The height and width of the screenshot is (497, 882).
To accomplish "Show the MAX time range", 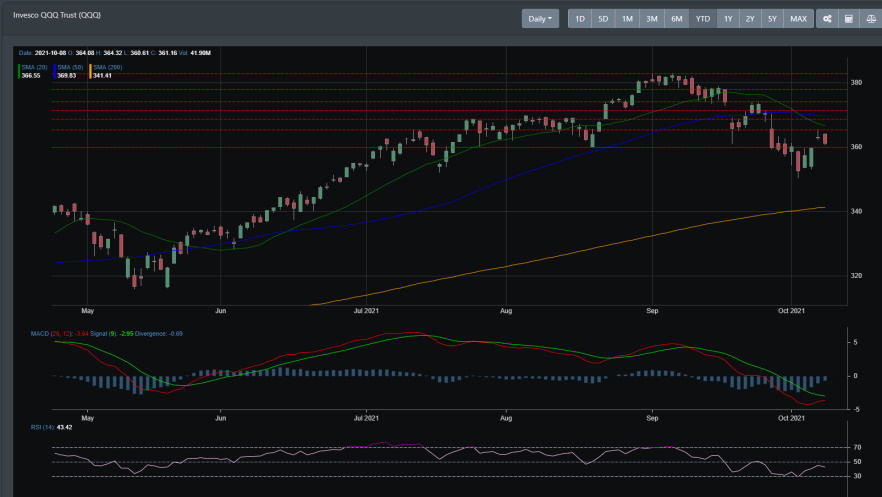I will pos(799,19).
